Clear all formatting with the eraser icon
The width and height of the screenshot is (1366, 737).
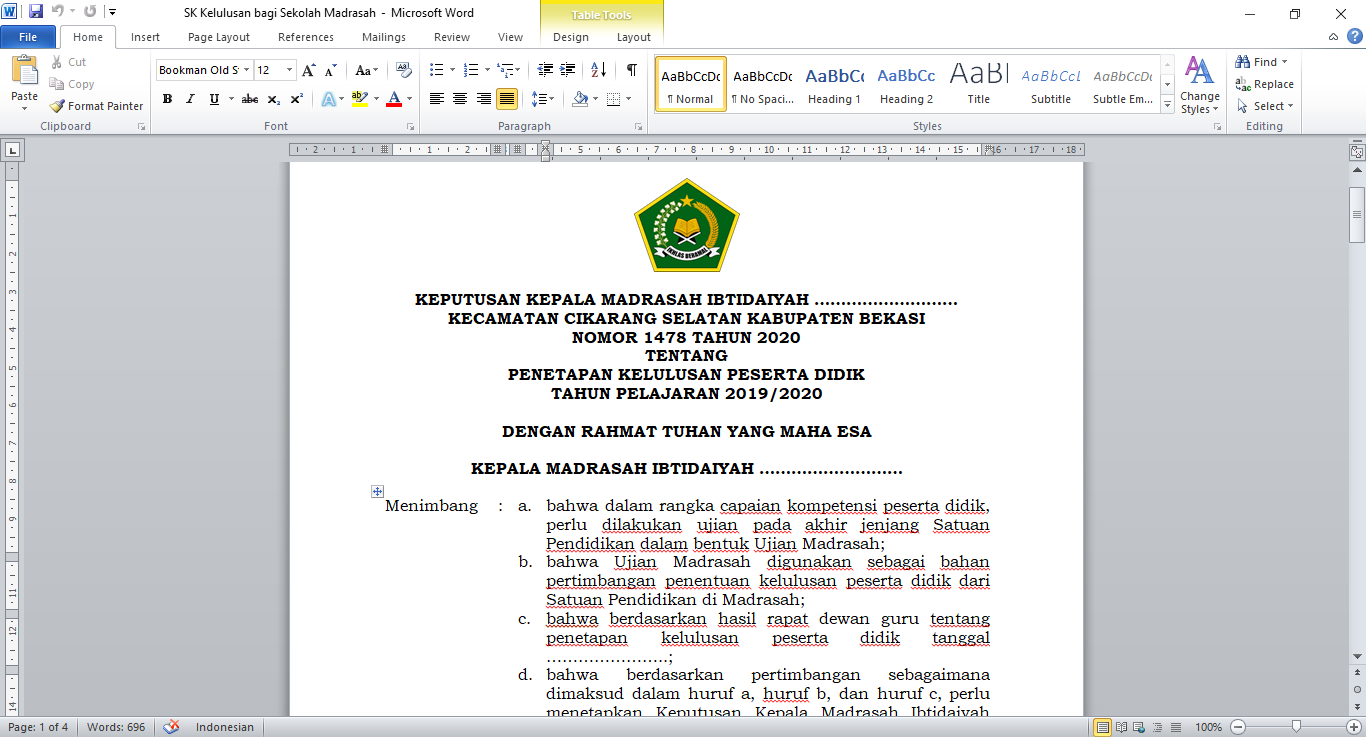coord(404,70)
